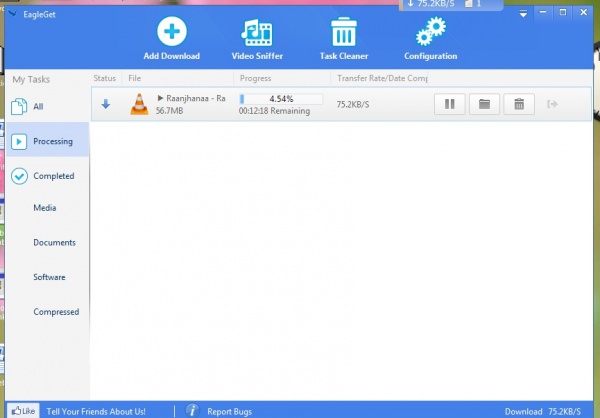The image size is (600, 418).
Task: Click the EagleGet logo icon
Action: [x=13, y=14]
